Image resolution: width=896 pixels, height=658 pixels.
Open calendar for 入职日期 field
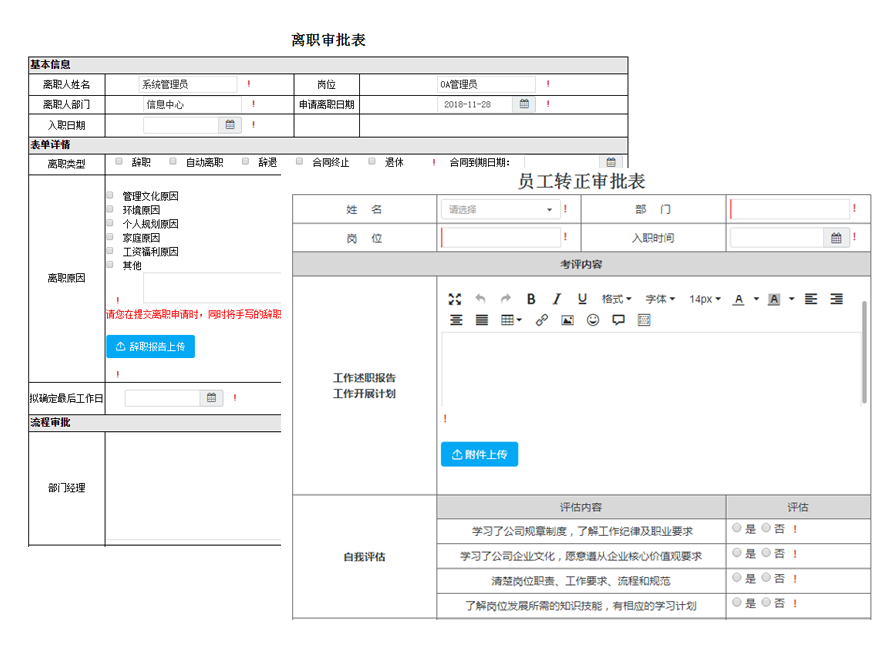click(x=230, y=125)
